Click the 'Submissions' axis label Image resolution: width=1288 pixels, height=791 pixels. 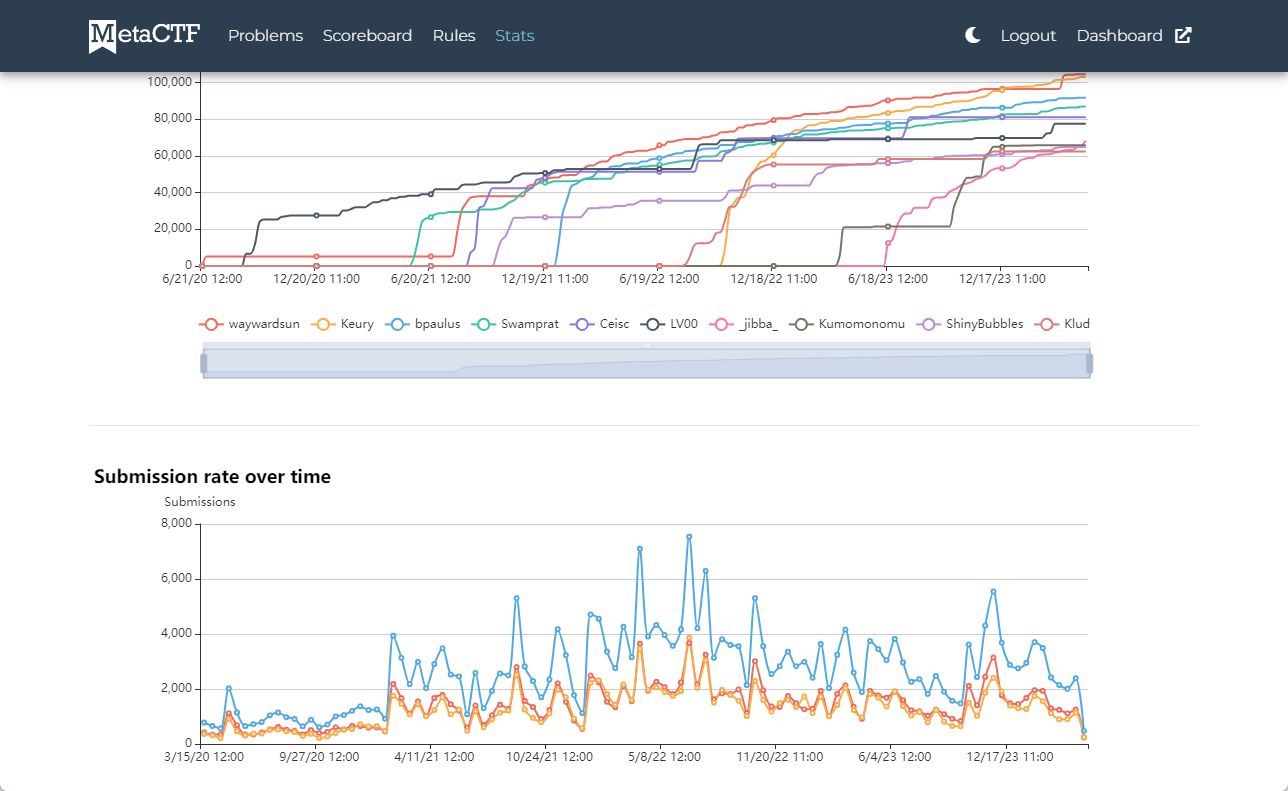[200, 502]
